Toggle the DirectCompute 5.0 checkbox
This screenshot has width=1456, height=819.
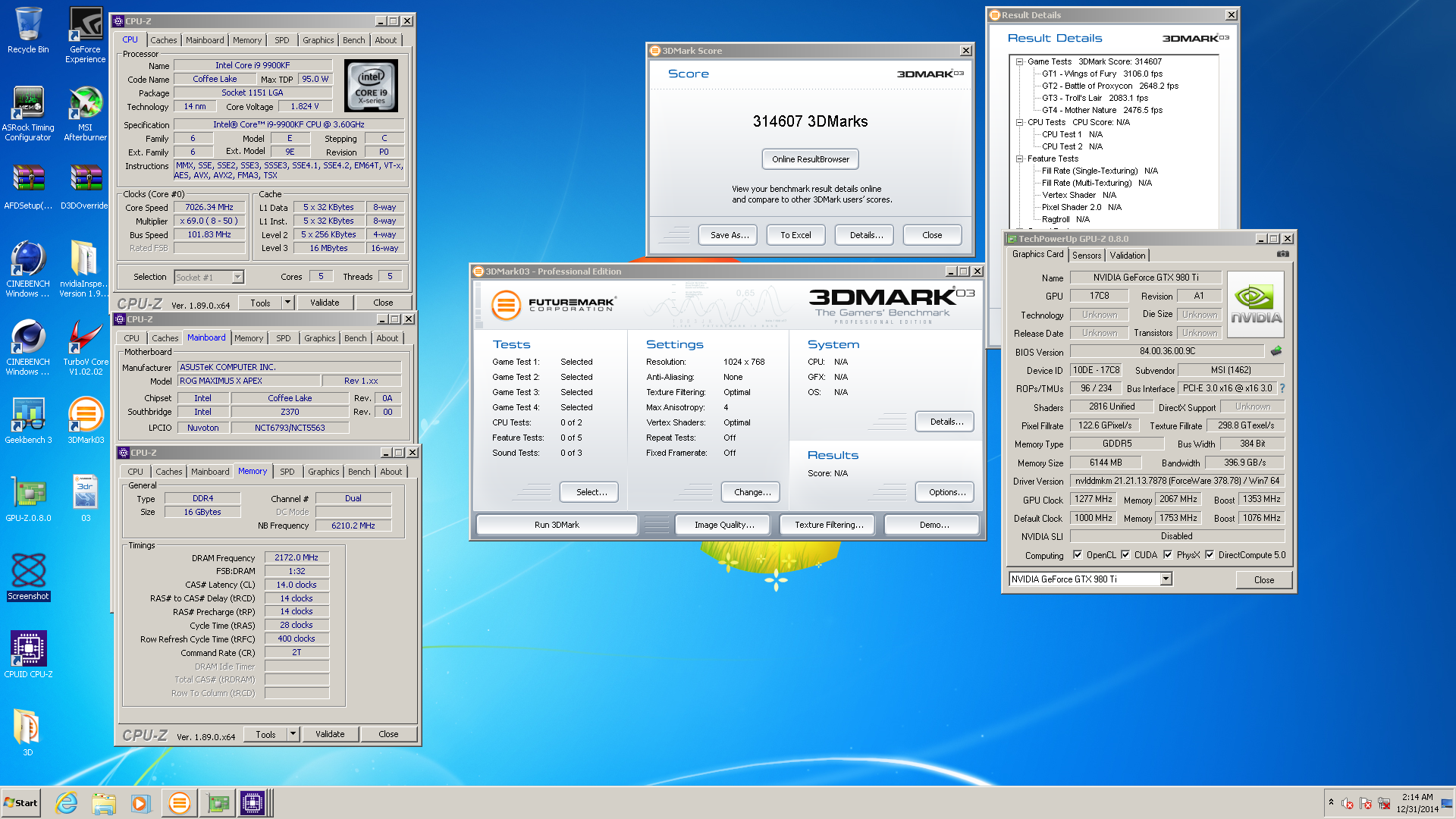(1210, 555)
